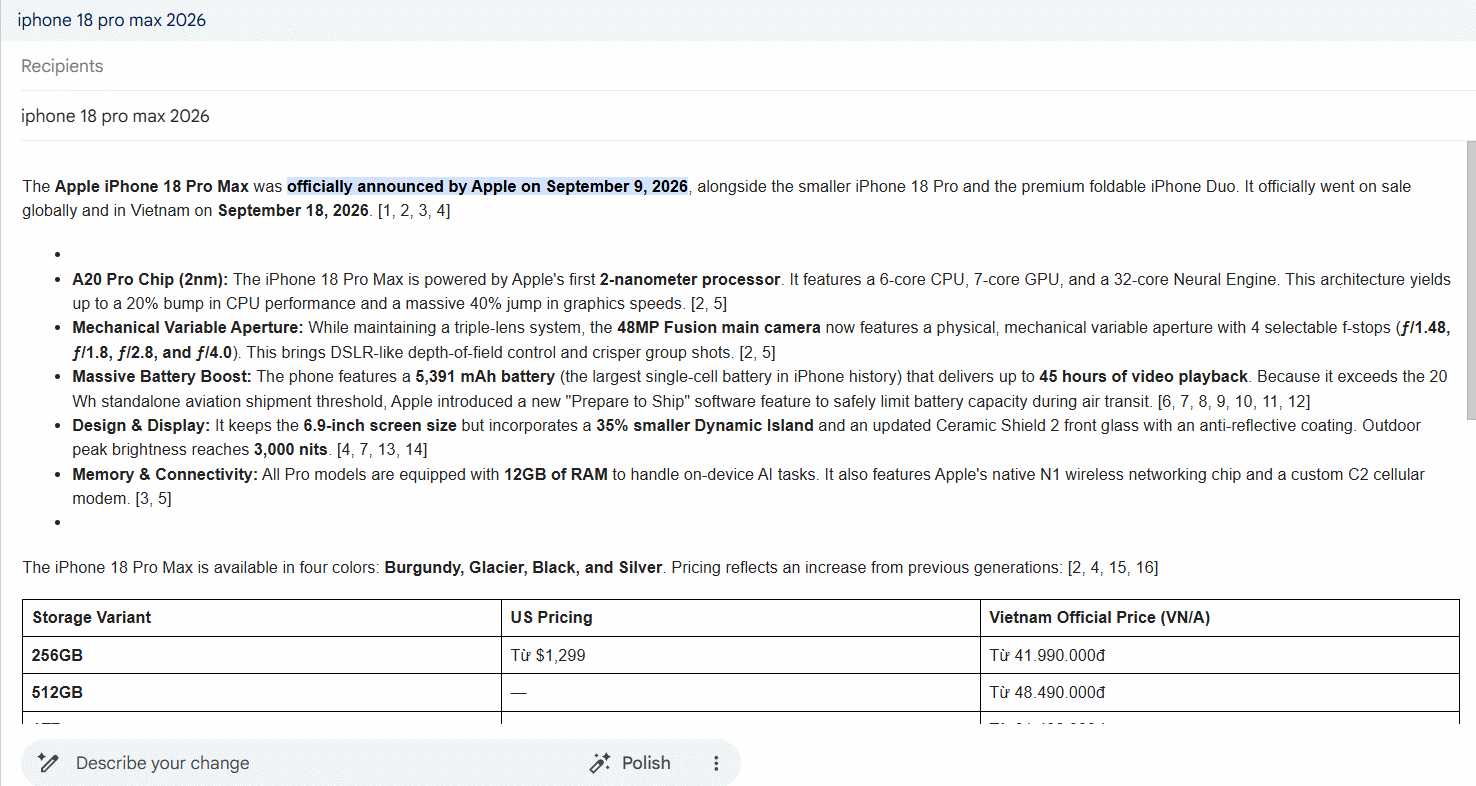Click the citation "[6, 7, 8, 9, 10, 11, 12]"
Viewport: 1476px width, 786px height.
pyautogui.click(x=1233, y=401)
